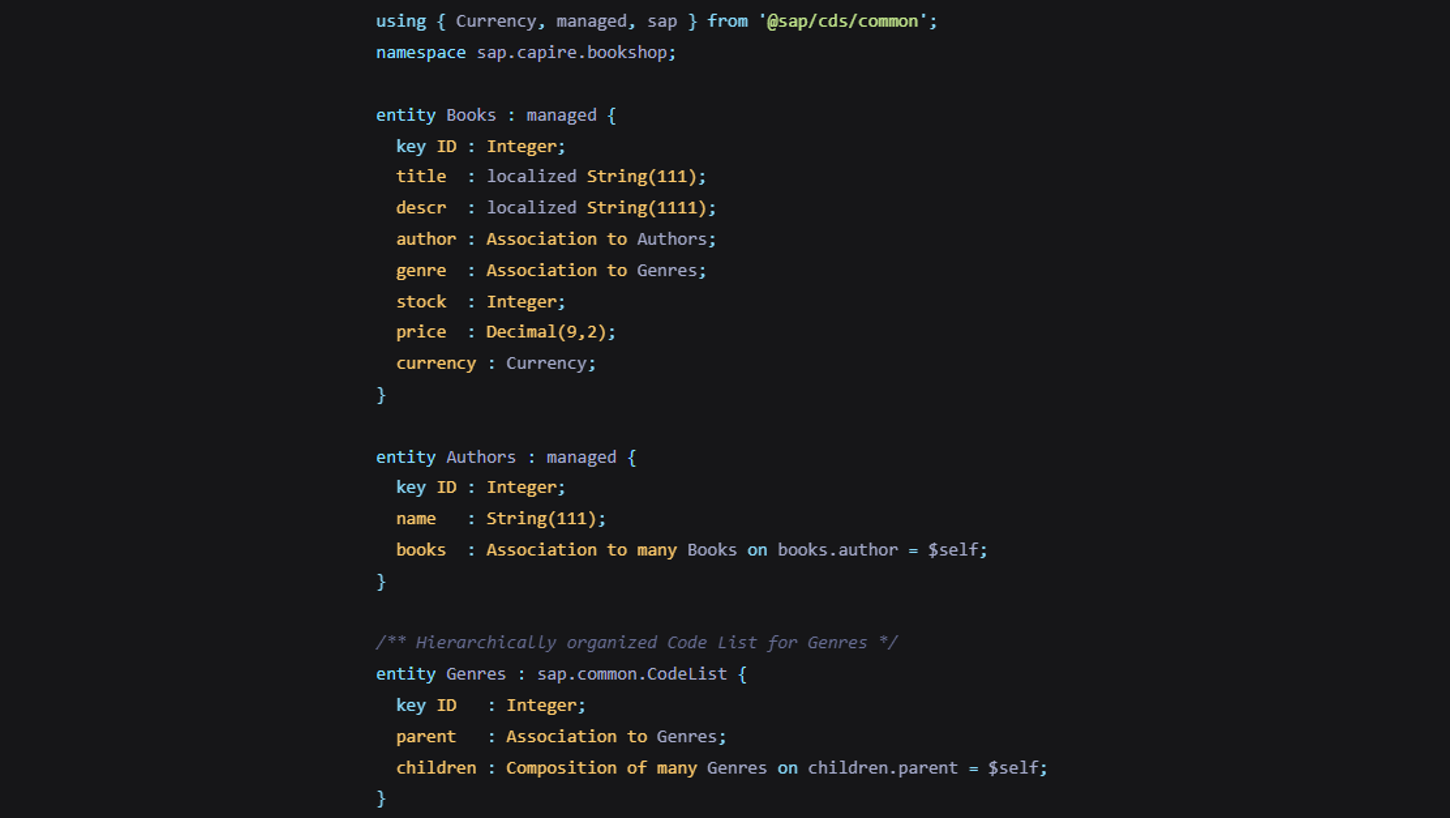Image resolution: width=1450 pixels, height=818 pixels.
Task: Click Authors in the author association line
Action: 672,239
